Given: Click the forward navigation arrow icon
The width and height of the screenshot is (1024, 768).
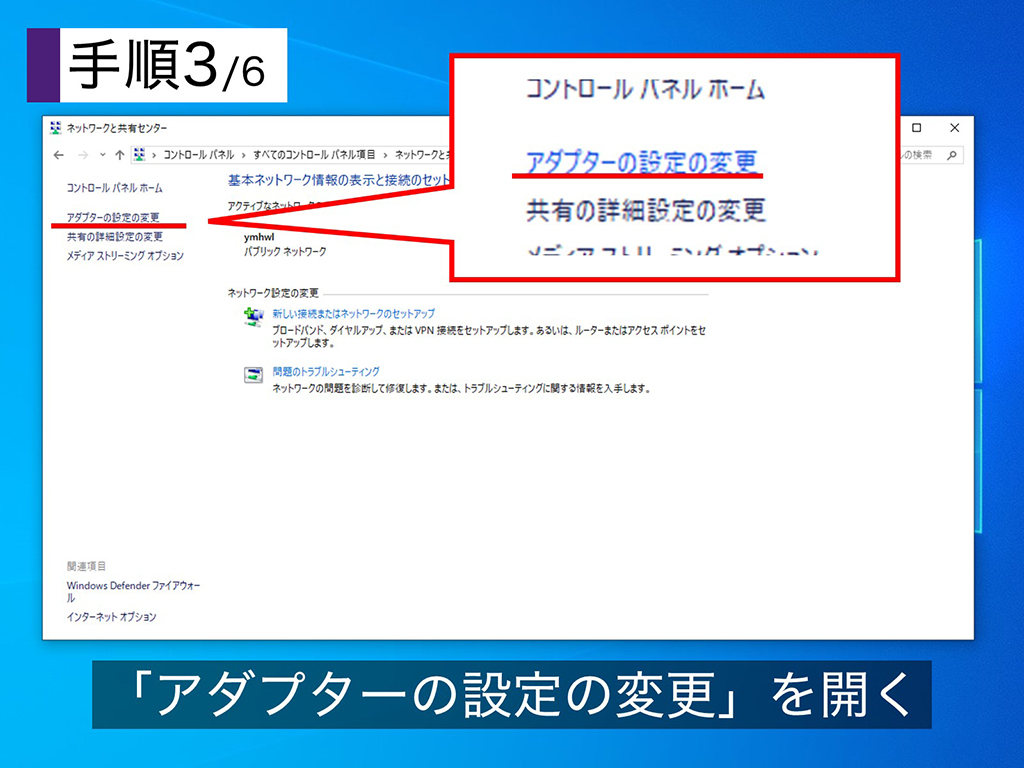Looking at the screenshot, I should 81,155.
